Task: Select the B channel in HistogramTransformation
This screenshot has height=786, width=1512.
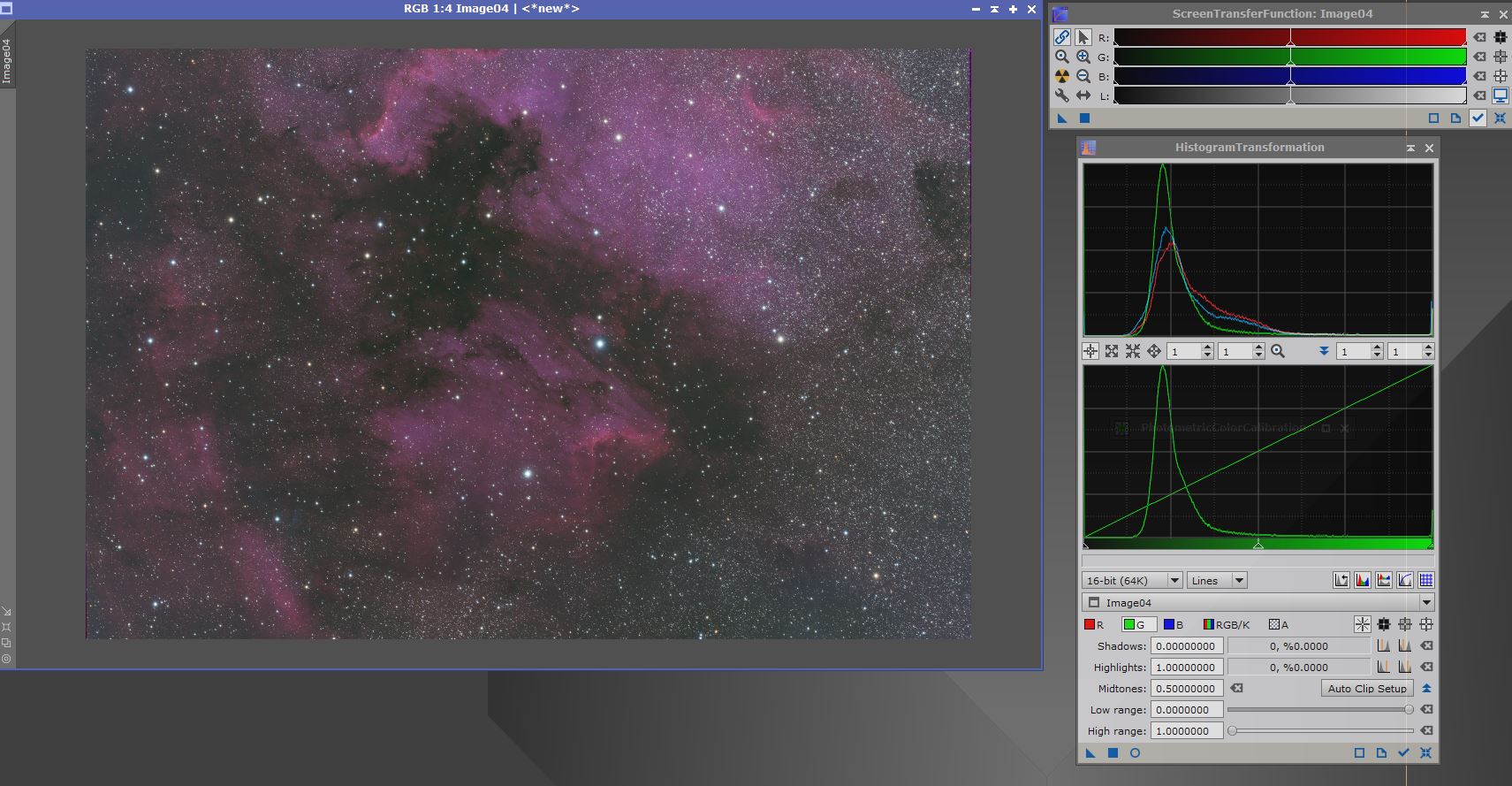Action: pyautogui.click(x=1174, y=624)
